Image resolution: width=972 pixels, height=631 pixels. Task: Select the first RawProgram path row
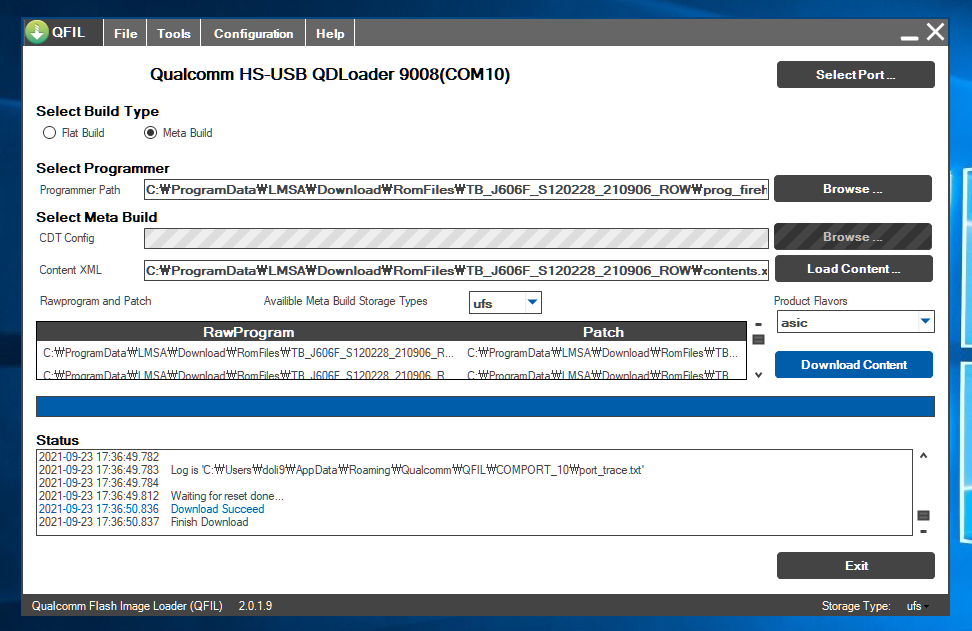click(x=249, y=353)
